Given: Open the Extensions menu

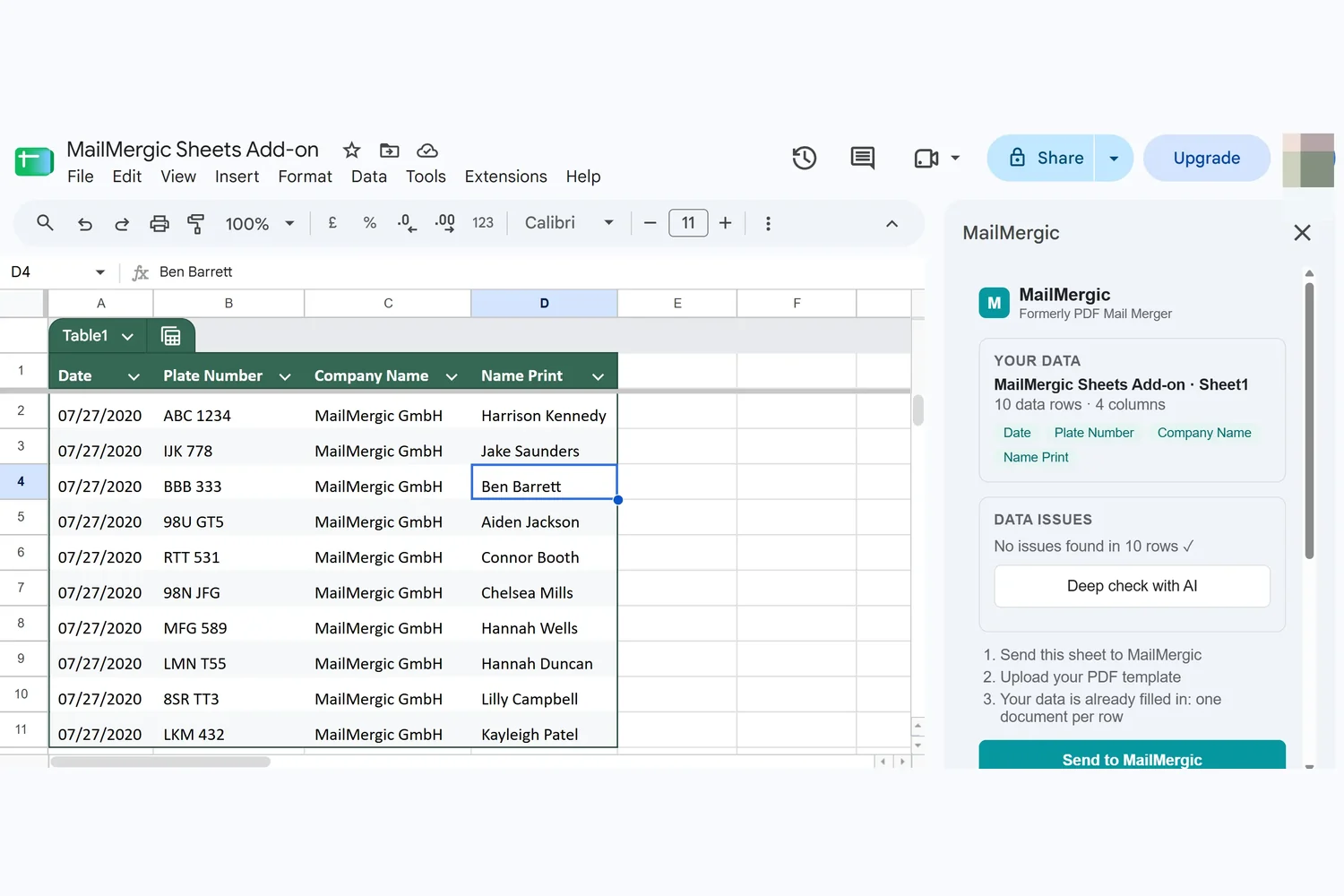Looking at the screenshot, I should point(505,177).
